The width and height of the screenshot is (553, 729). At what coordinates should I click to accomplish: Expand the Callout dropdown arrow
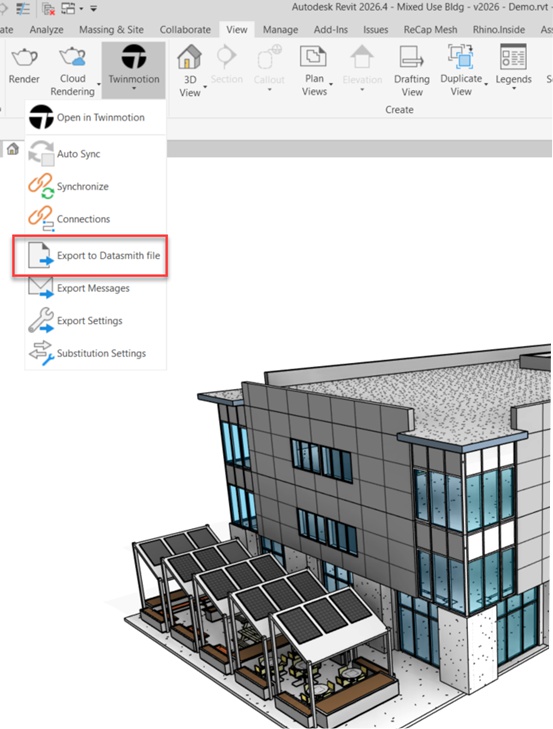269,89
